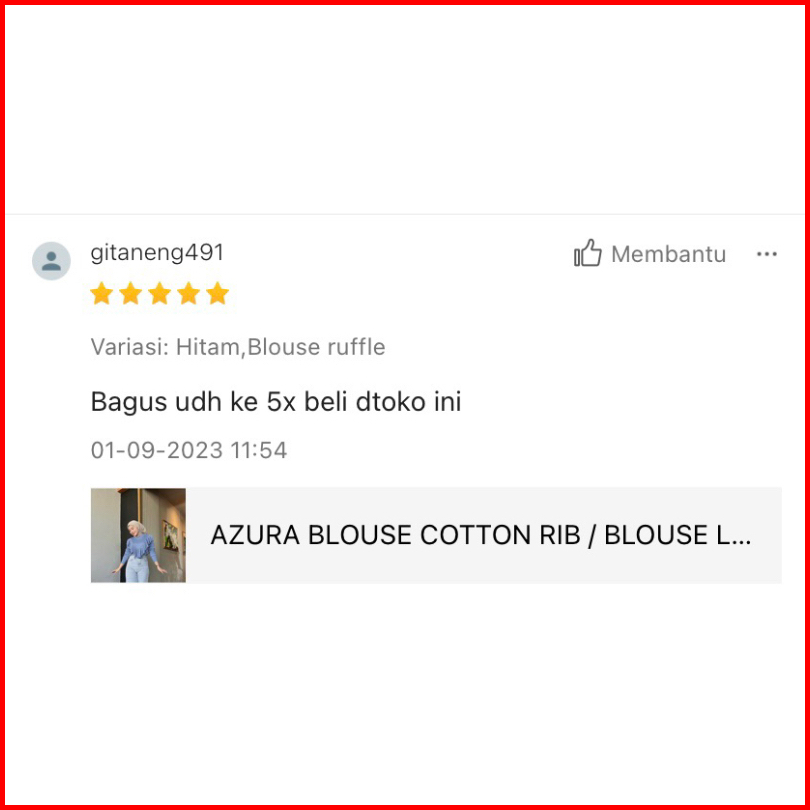
Task: Click the gray default user avatar
Action: tap(51, 261)
